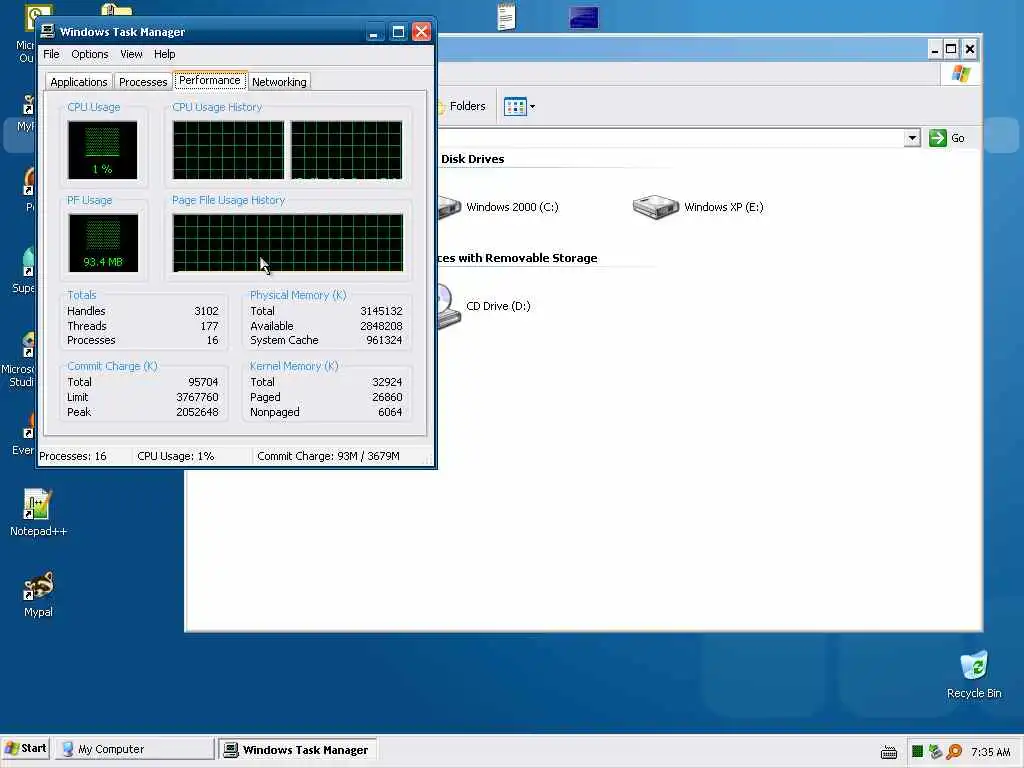Click the CPU Usage gauge graph
The image size is (1024, 768).
(103, 150)
